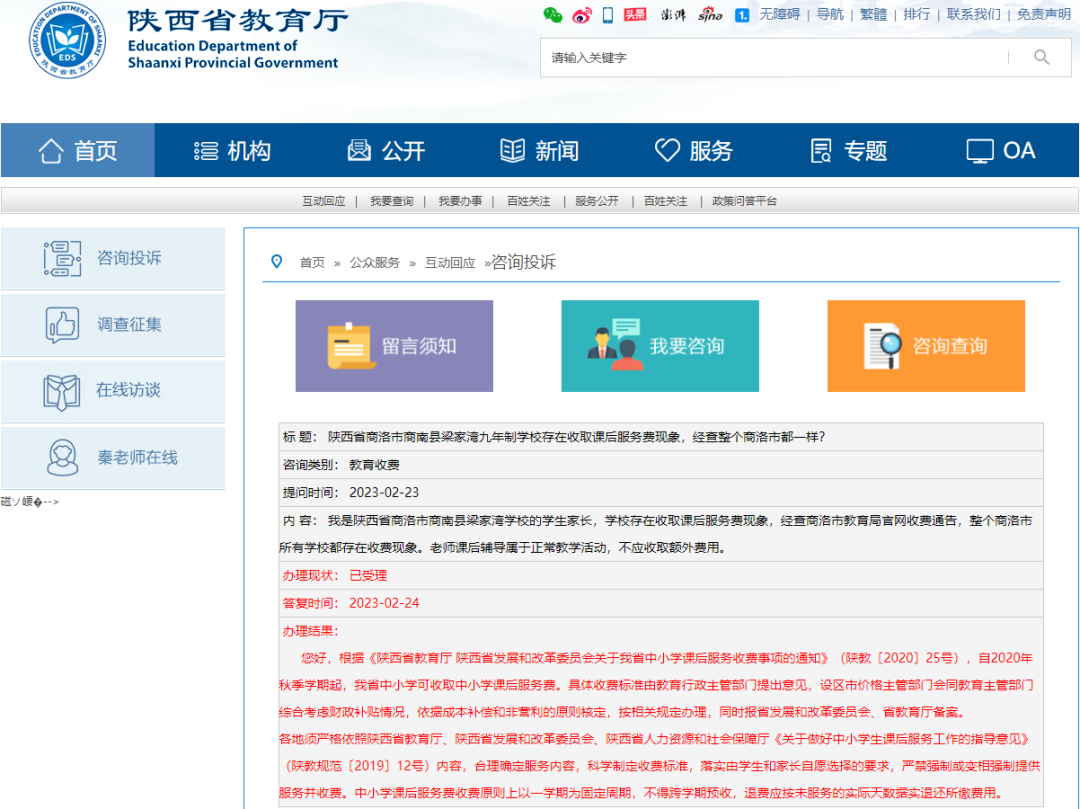1080x809 pixels.
Task: Click the 调查征集 thumbs-up sidebar icon
Action: (x=63, y=324)
